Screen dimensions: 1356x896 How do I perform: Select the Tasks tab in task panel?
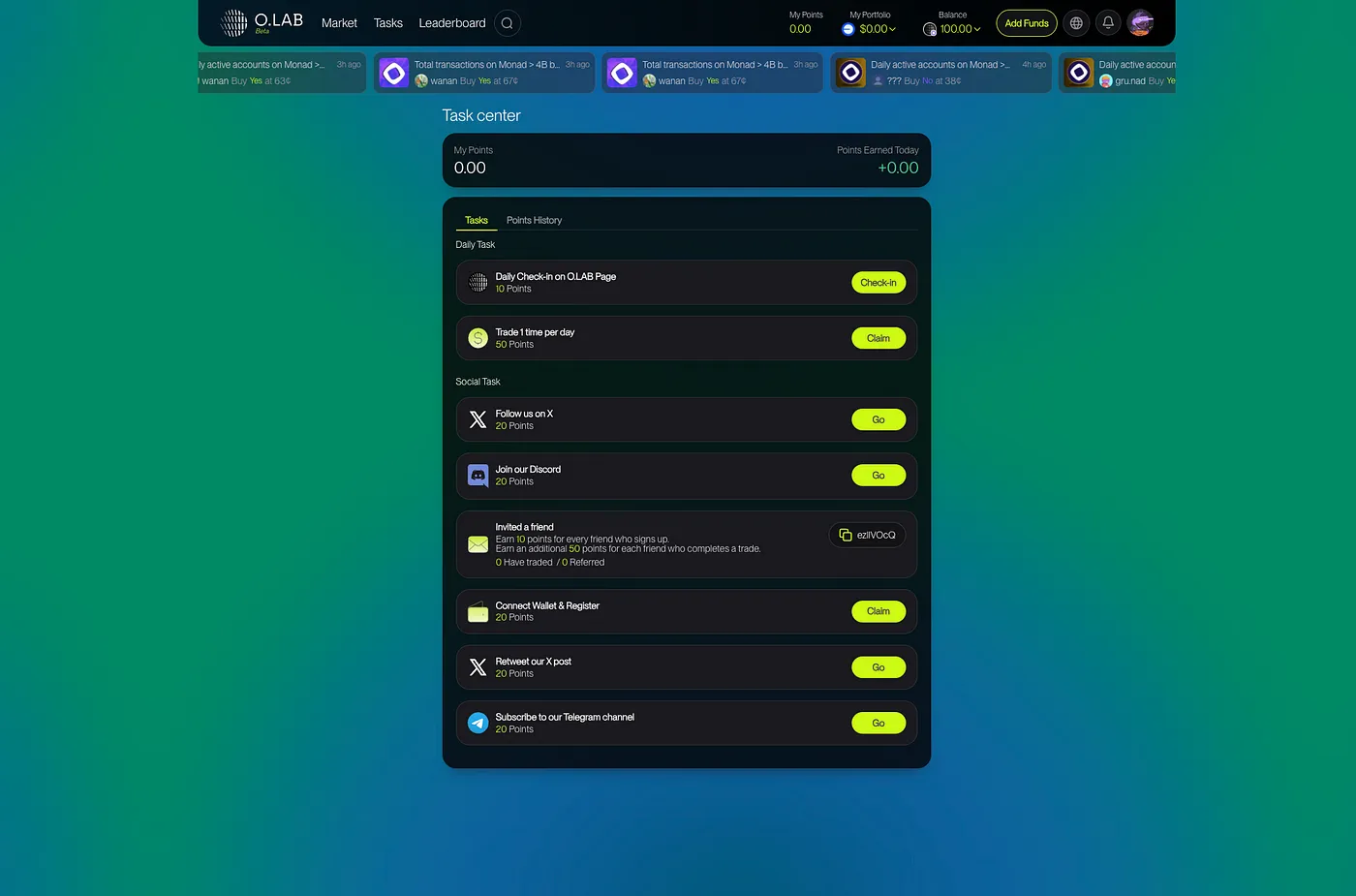tap(476, 220)
